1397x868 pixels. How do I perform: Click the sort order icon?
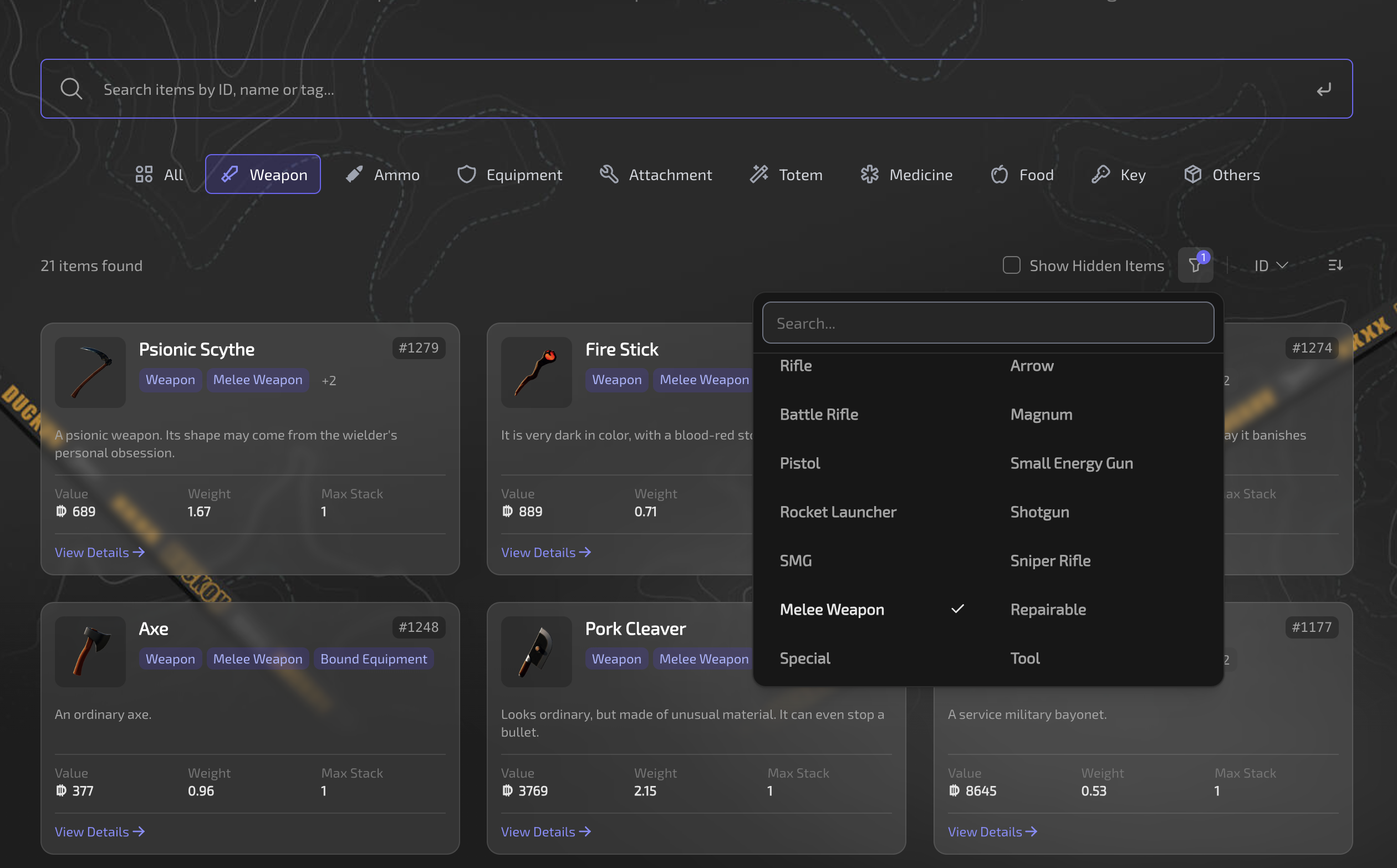[1335, 264]
